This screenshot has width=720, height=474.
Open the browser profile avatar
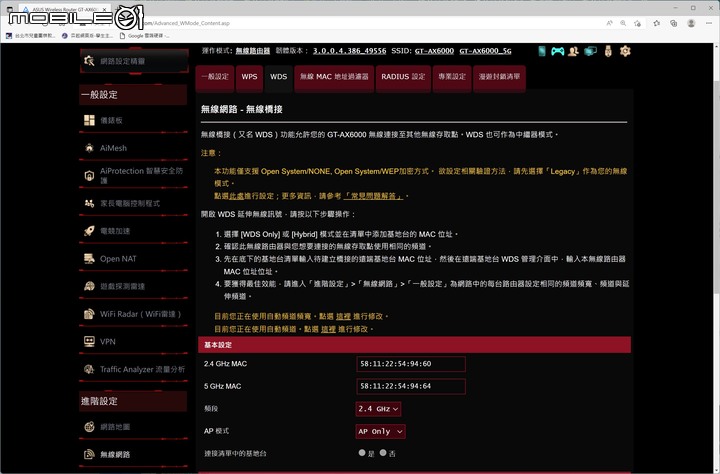tap(691, 23)
